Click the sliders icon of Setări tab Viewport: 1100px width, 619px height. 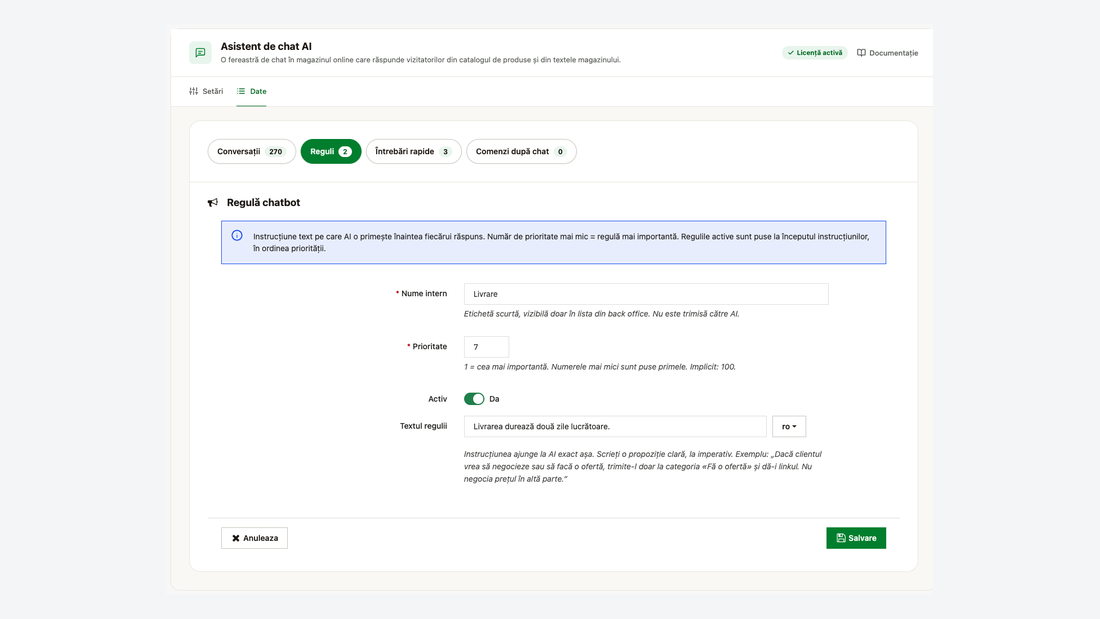point(194,91)
